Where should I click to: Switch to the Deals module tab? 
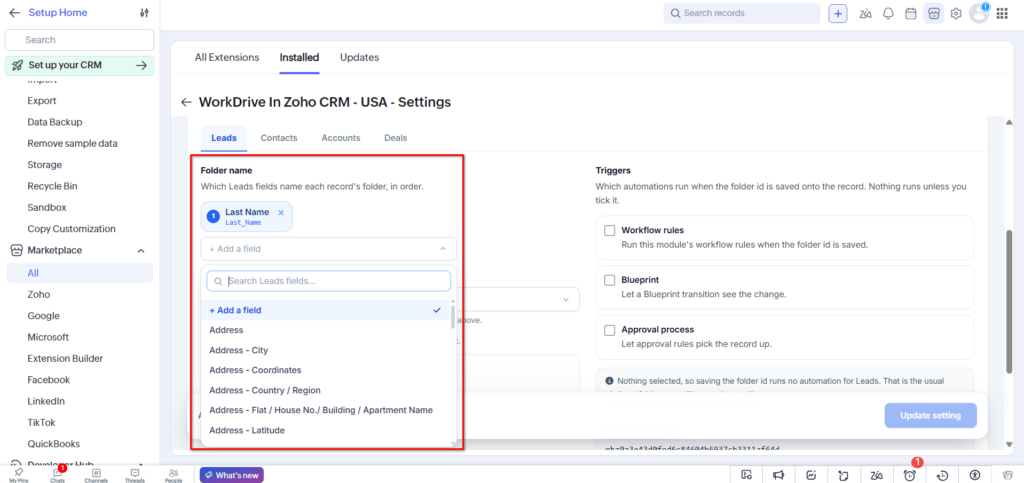396,138
